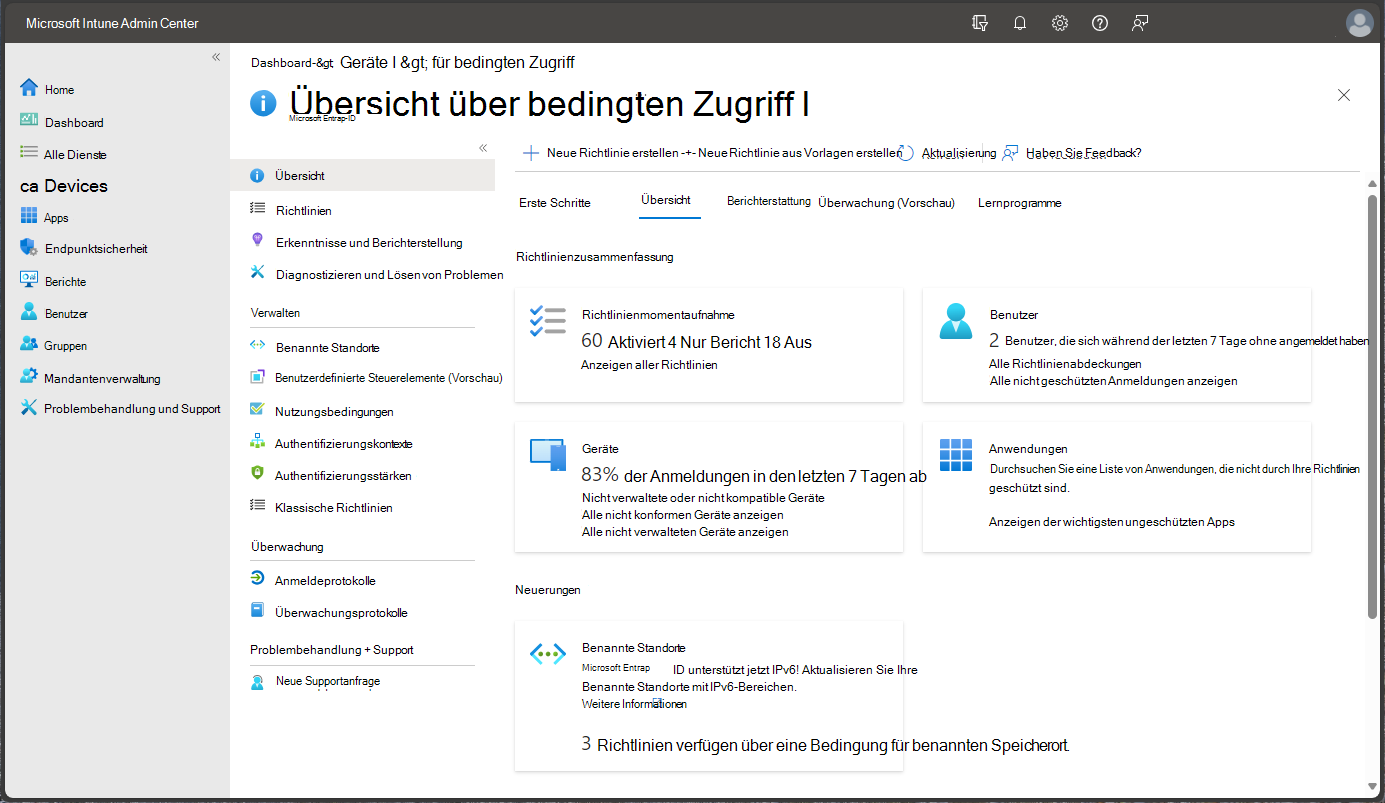Click the help question mark icon
1385x803 pixels.
pos(1100,23)
